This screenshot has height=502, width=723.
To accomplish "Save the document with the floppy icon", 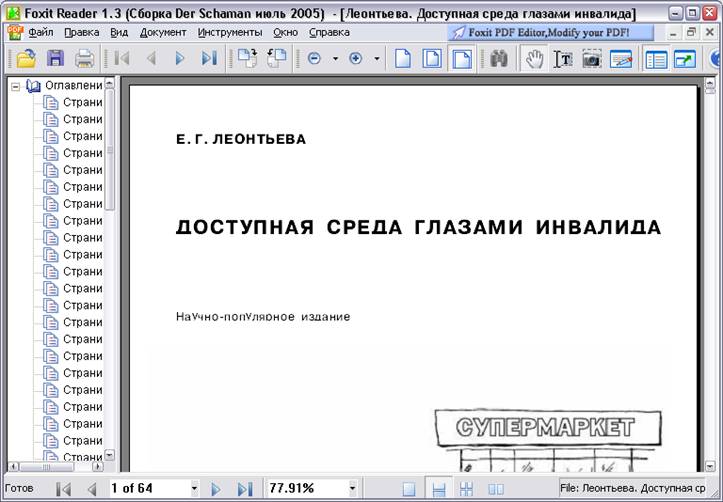I will point(55,59).
